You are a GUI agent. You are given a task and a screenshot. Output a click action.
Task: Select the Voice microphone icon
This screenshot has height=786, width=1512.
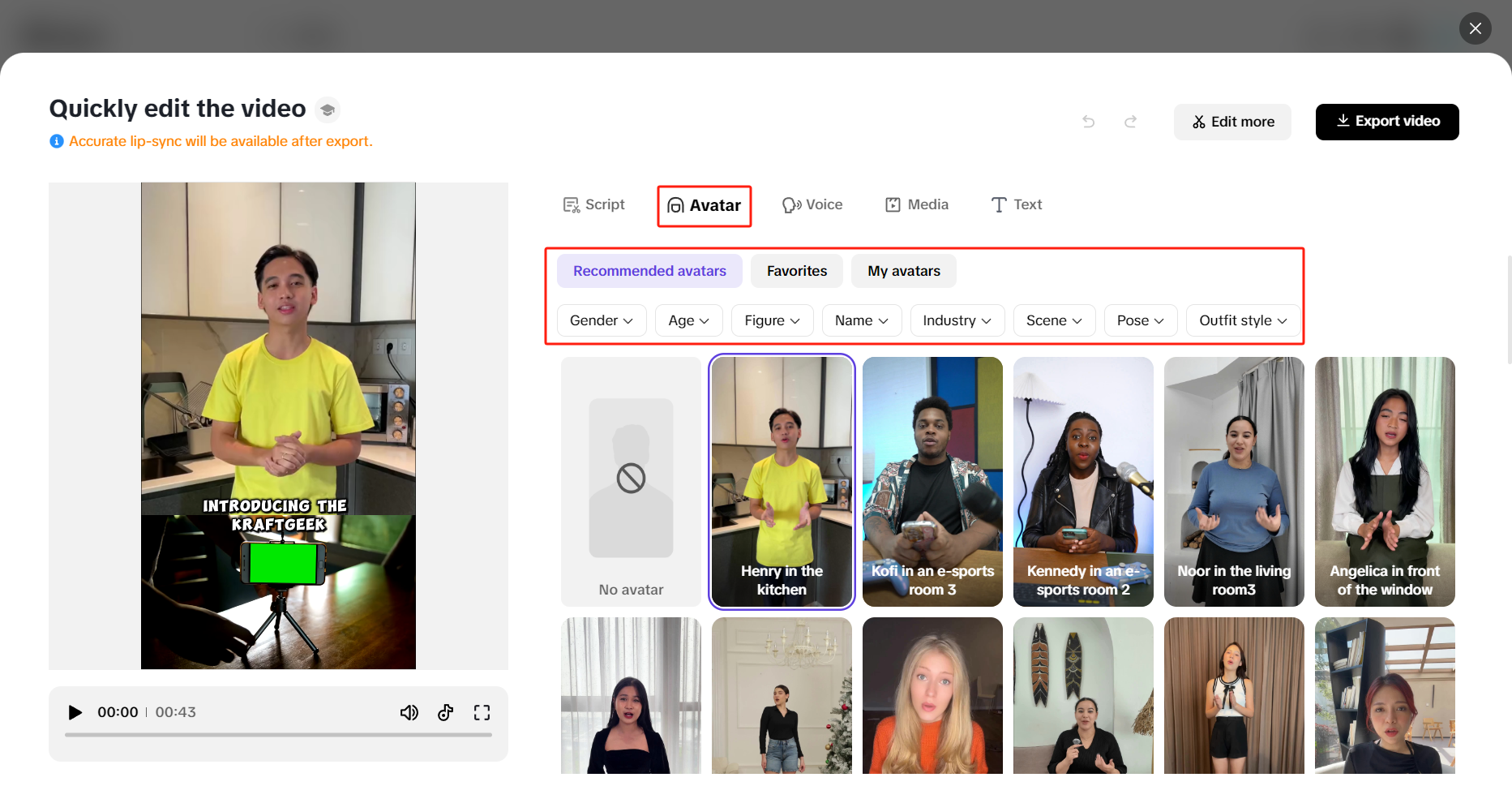[790, 204]
